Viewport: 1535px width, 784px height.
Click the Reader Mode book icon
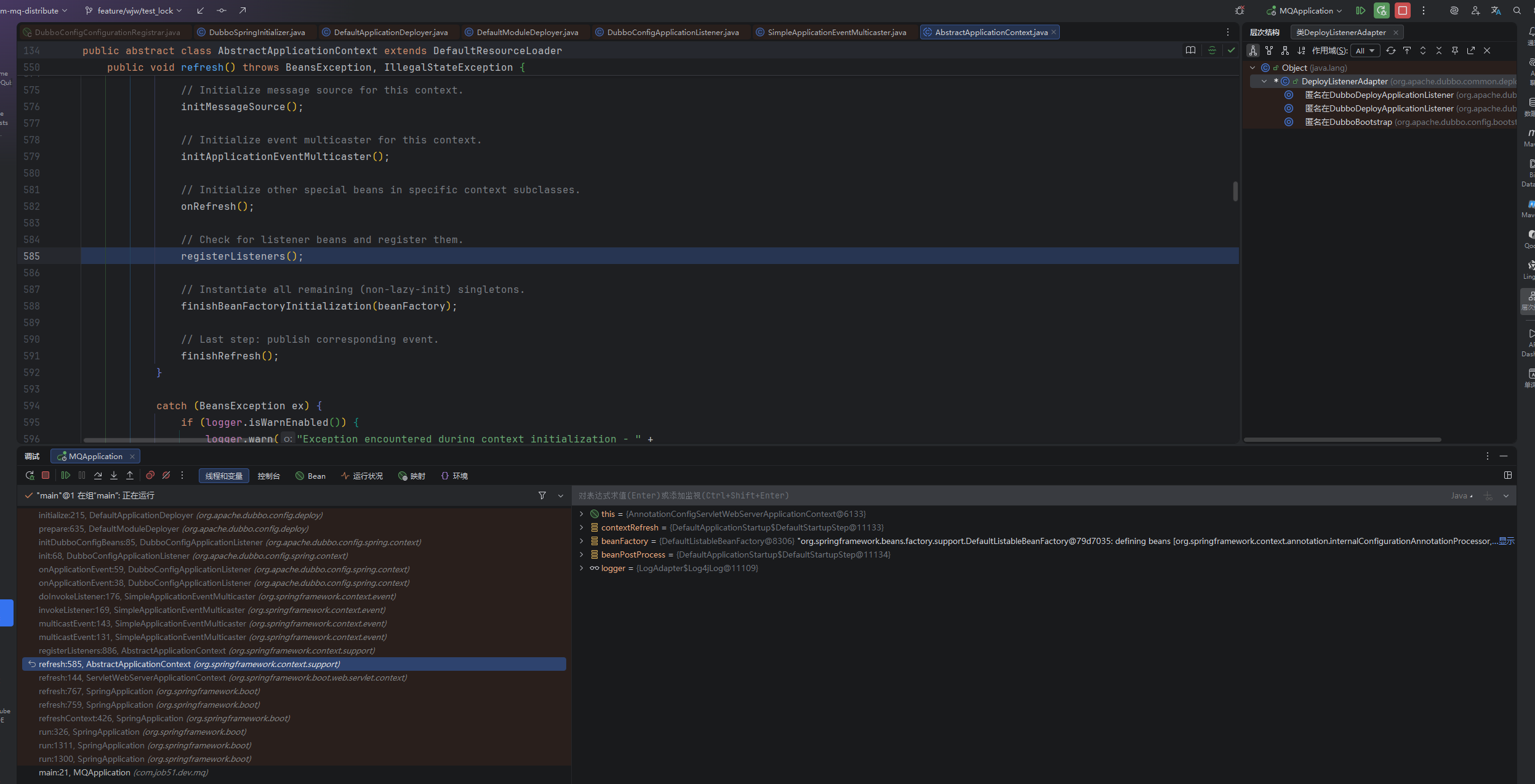[x=1190, y=50]
